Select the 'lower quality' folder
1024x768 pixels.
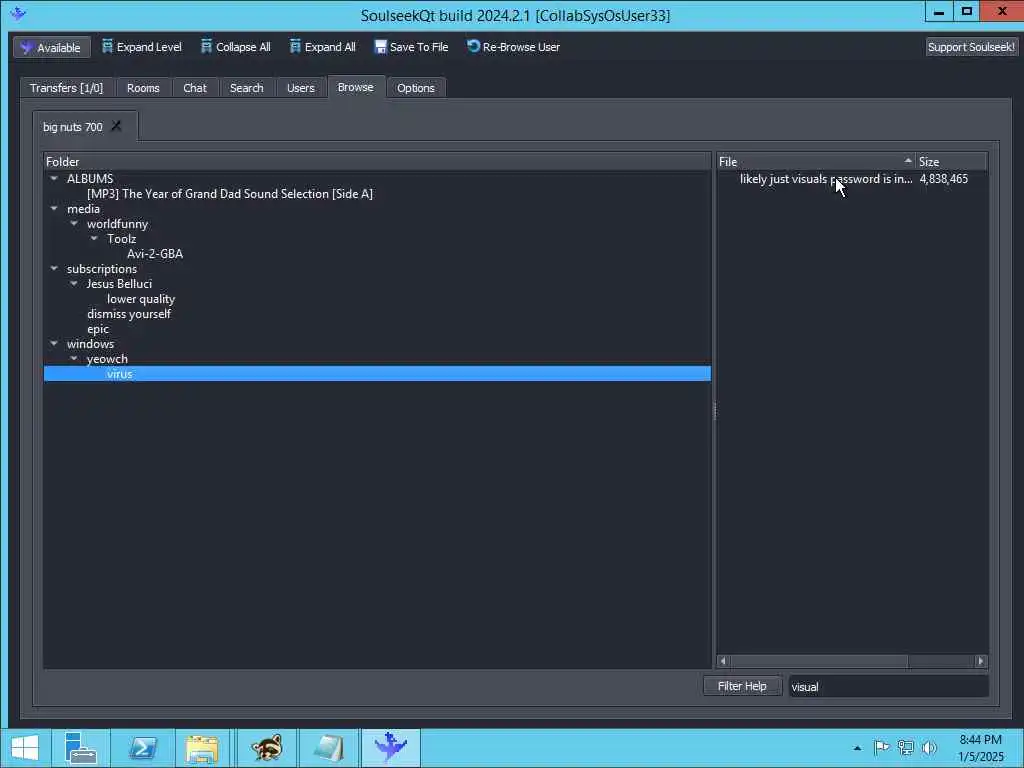pyautogui.click(x=141, y=298)
